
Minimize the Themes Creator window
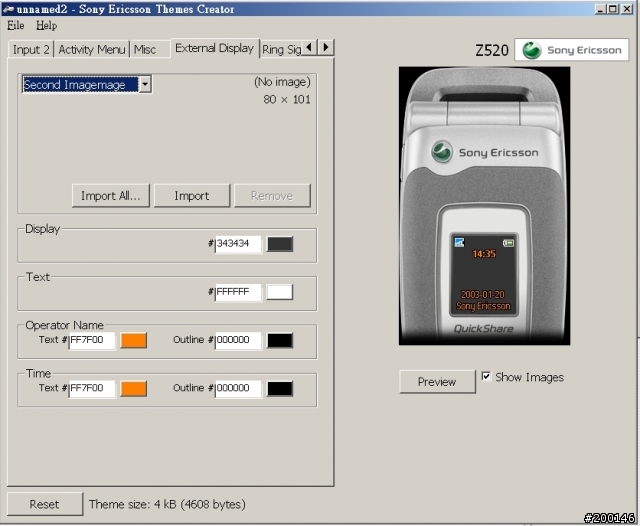tap(600, 9)
